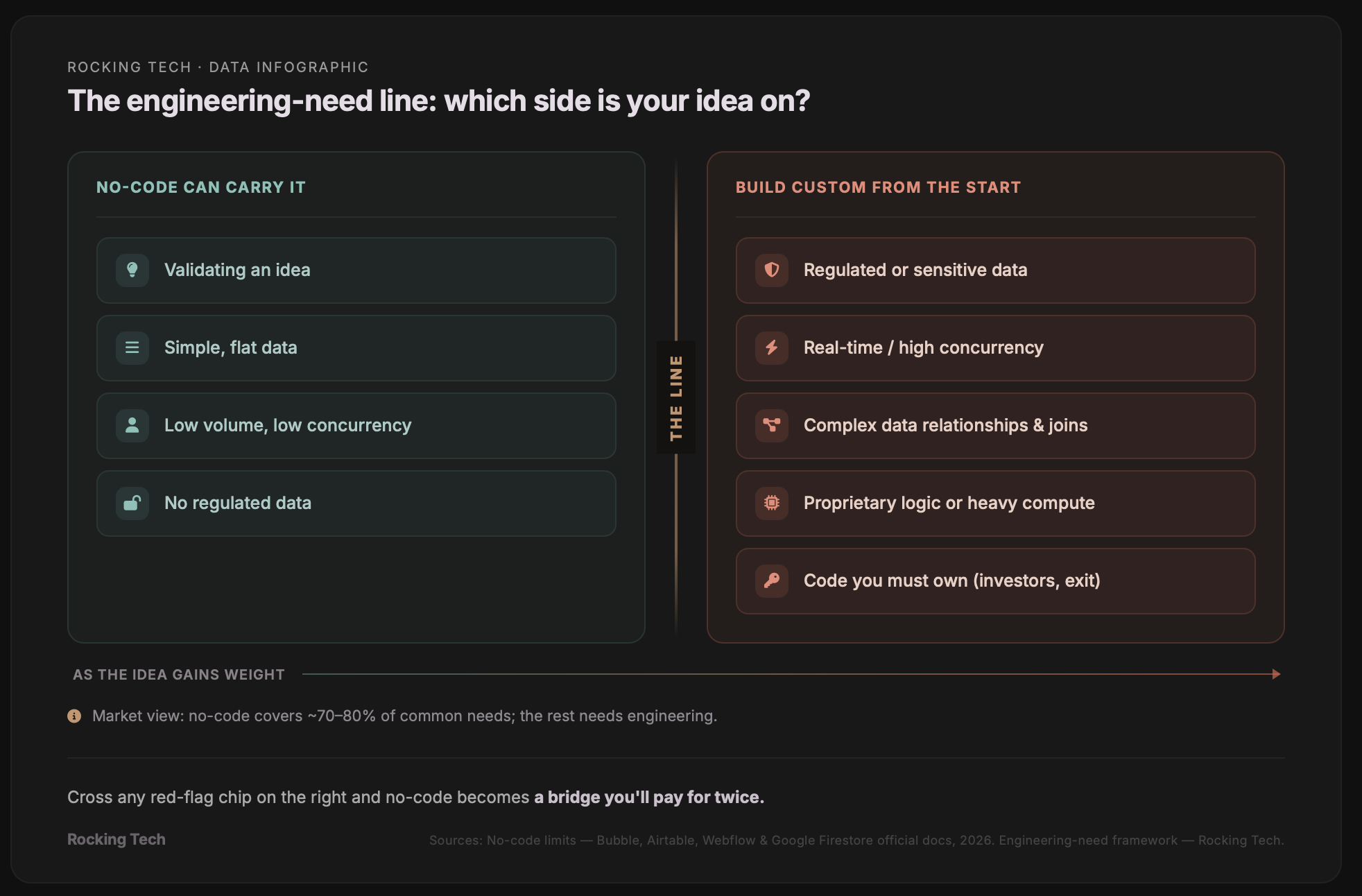Click the Sources citation text in footer
This screenshot has width=1362, height=896.
tap(856, 841)
